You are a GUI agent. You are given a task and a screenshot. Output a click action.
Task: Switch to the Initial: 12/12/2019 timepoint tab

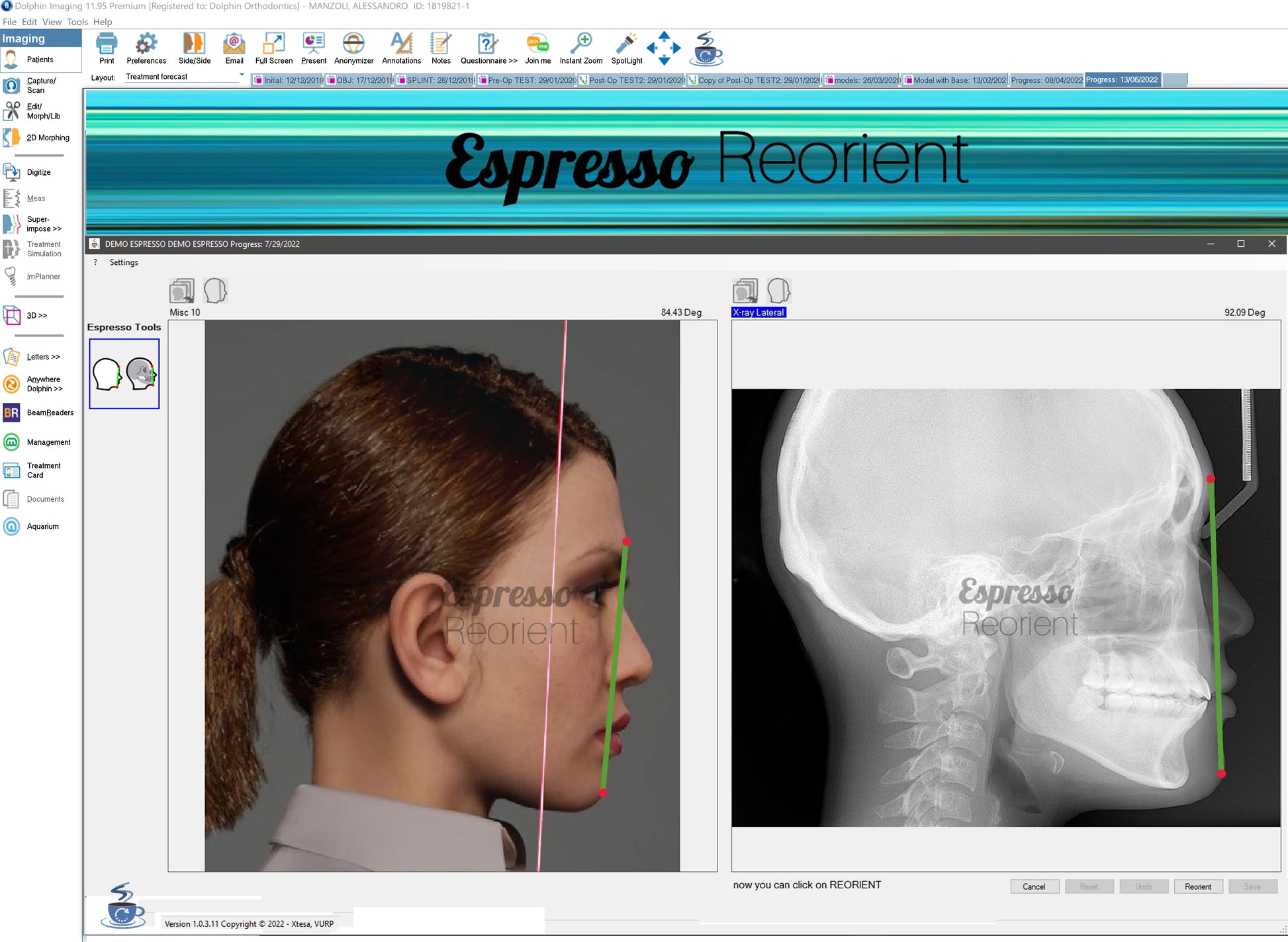(x=288, y=80)
